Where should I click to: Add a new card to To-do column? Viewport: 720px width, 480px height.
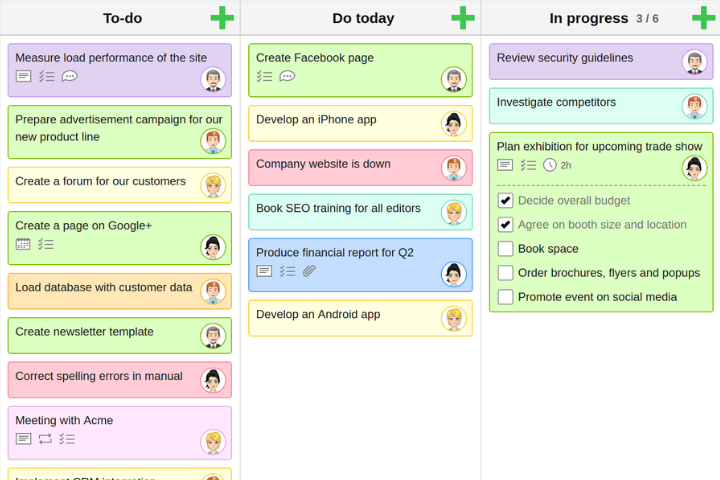222,18
